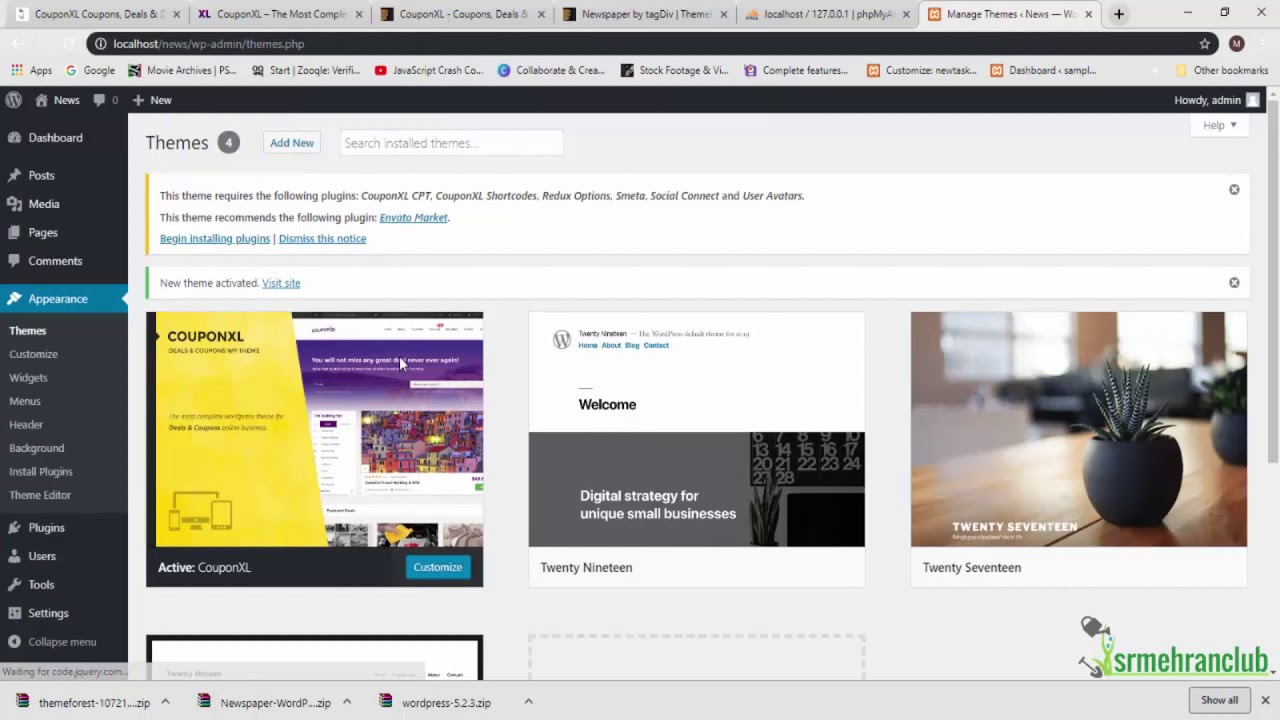The image size is (1280, 720).
Task: Open Plugins in the sidebar
Action: 64,528
